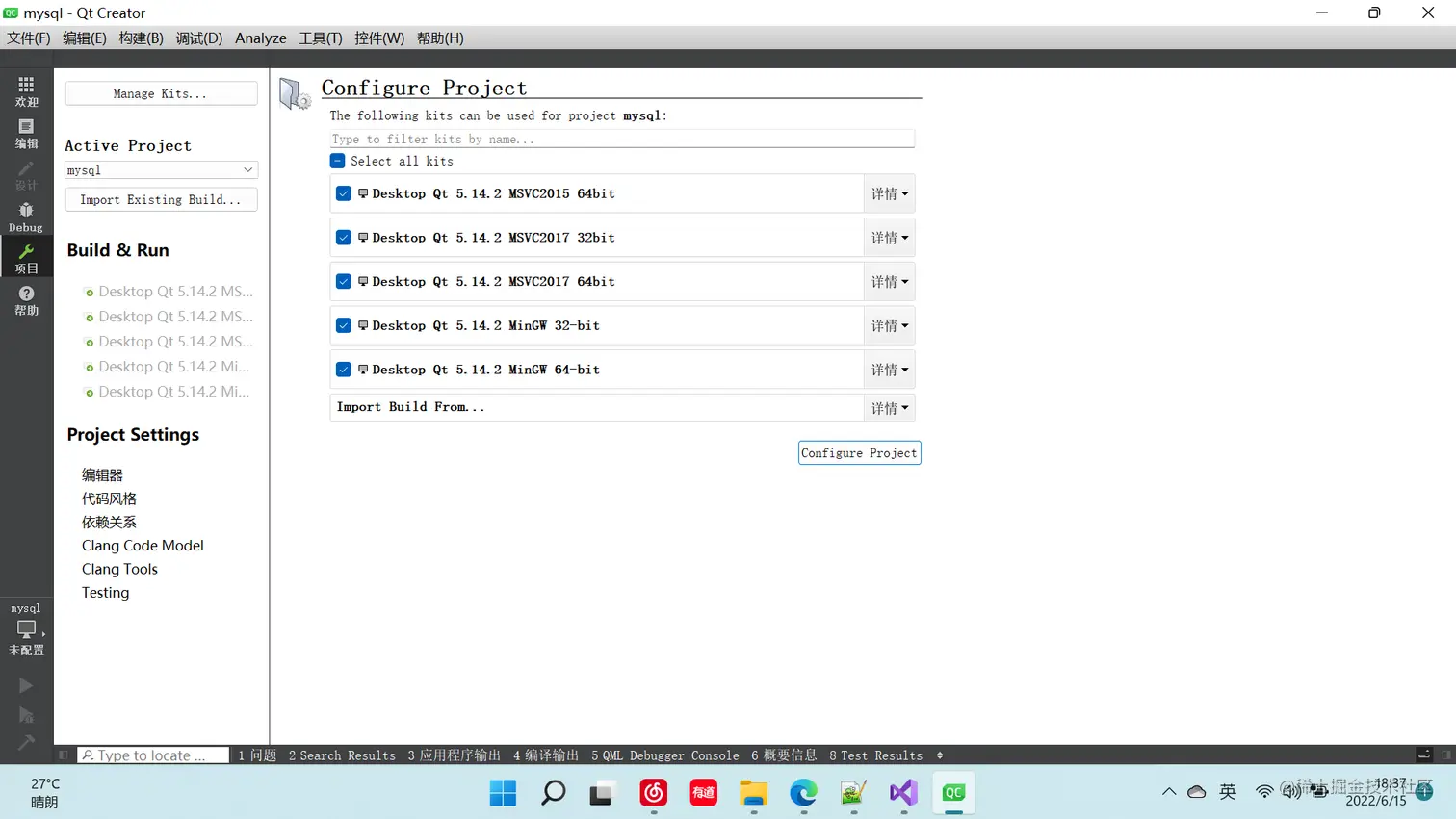Image resolution: width=1456 pixels, height=819 pixels.
Task: Open Task View on taskbar
Action: (x=603, y=793)
